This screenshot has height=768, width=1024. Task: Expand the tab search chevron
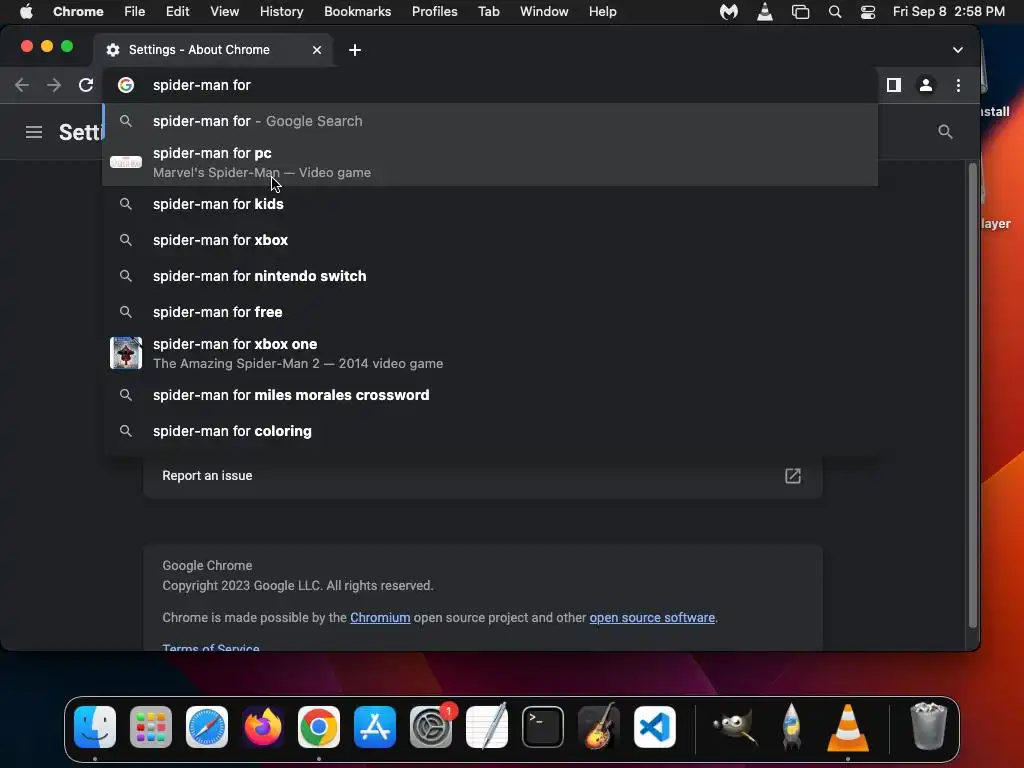click(x=957, y=50)
